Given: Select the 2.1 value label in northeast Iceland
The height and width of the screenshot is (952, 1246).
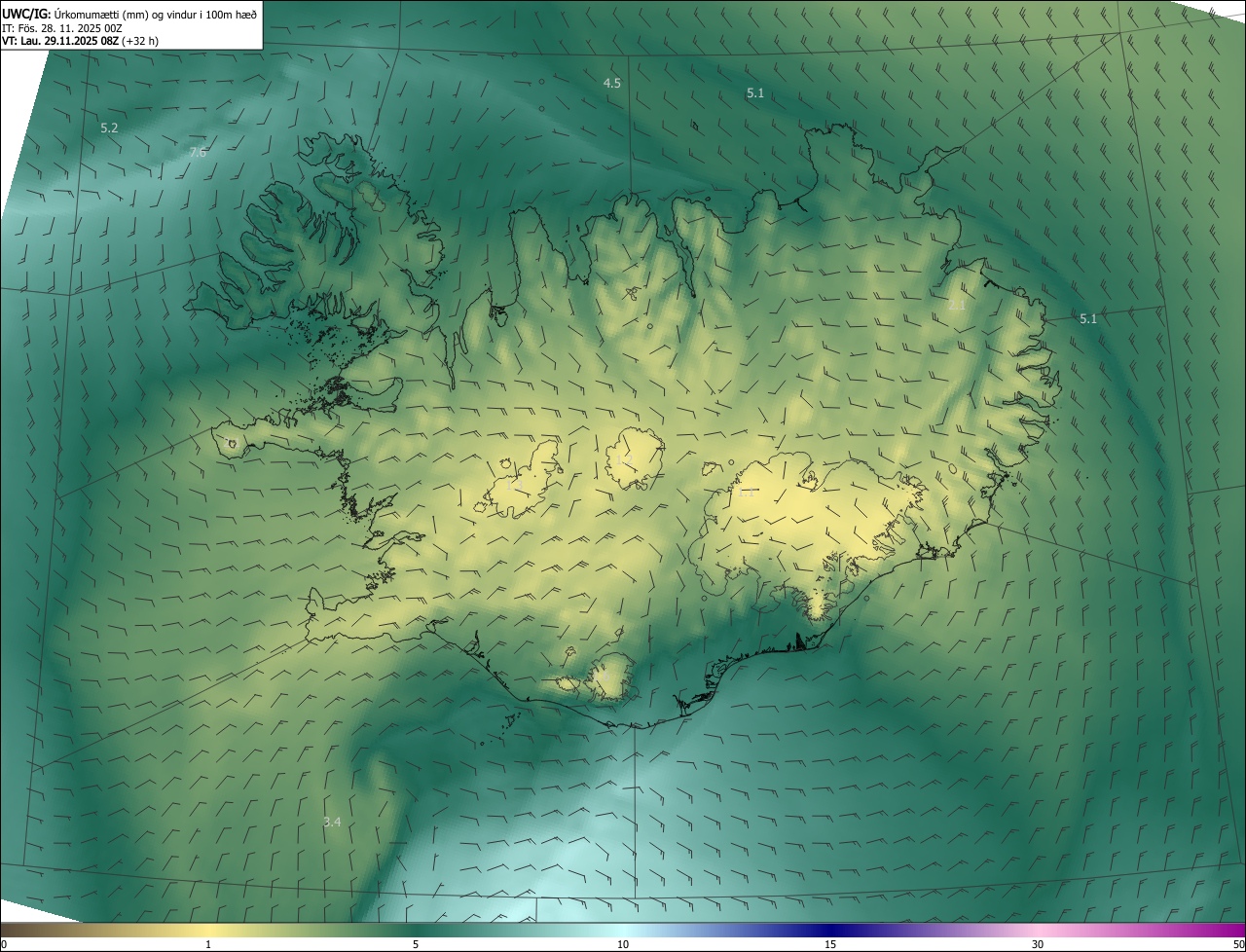Looking at the screenshot, I should click(x=957, y=305).
